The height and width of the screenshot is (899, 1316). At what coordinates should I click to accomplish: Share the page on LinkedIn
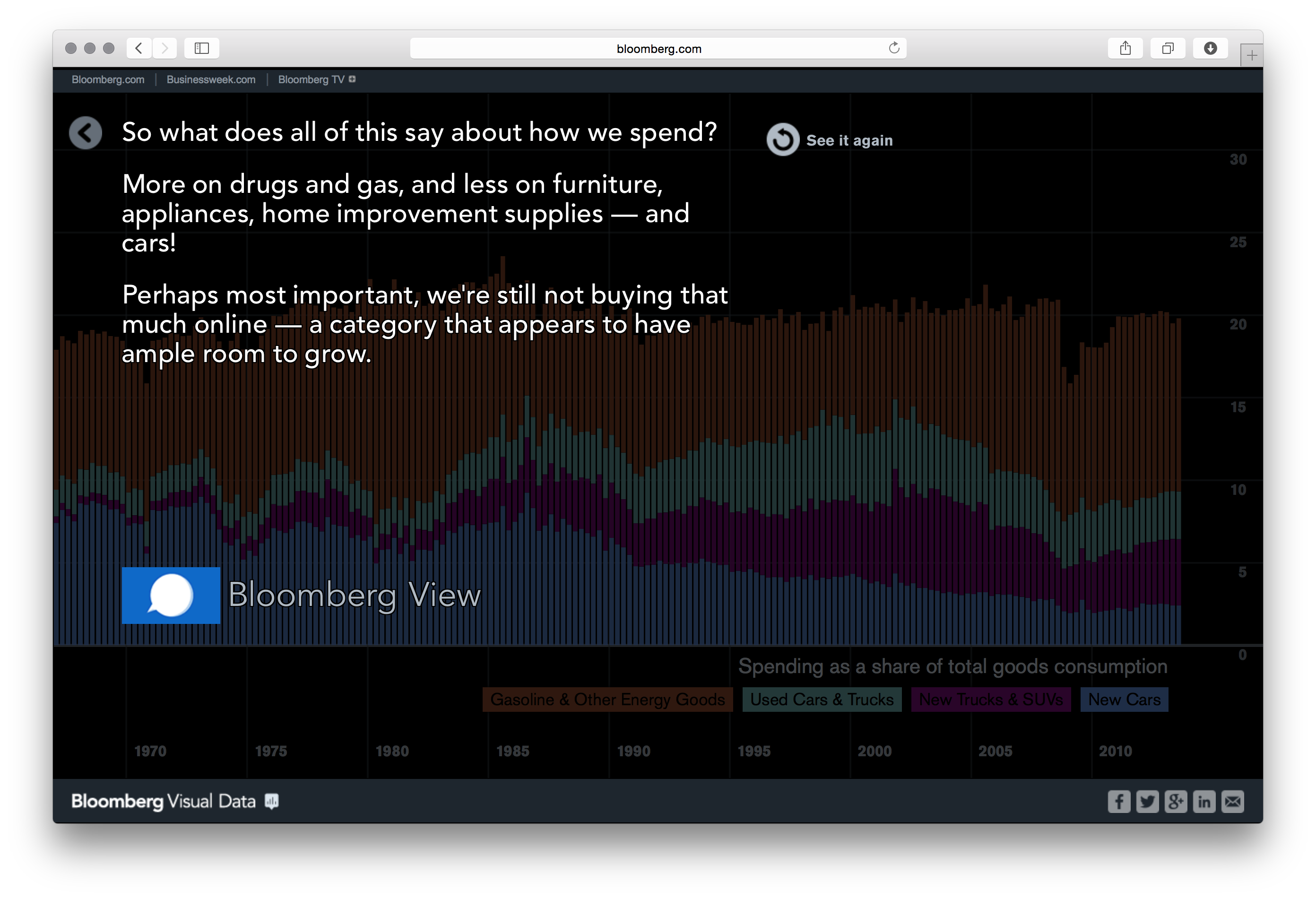click(x=1204, y=801)
